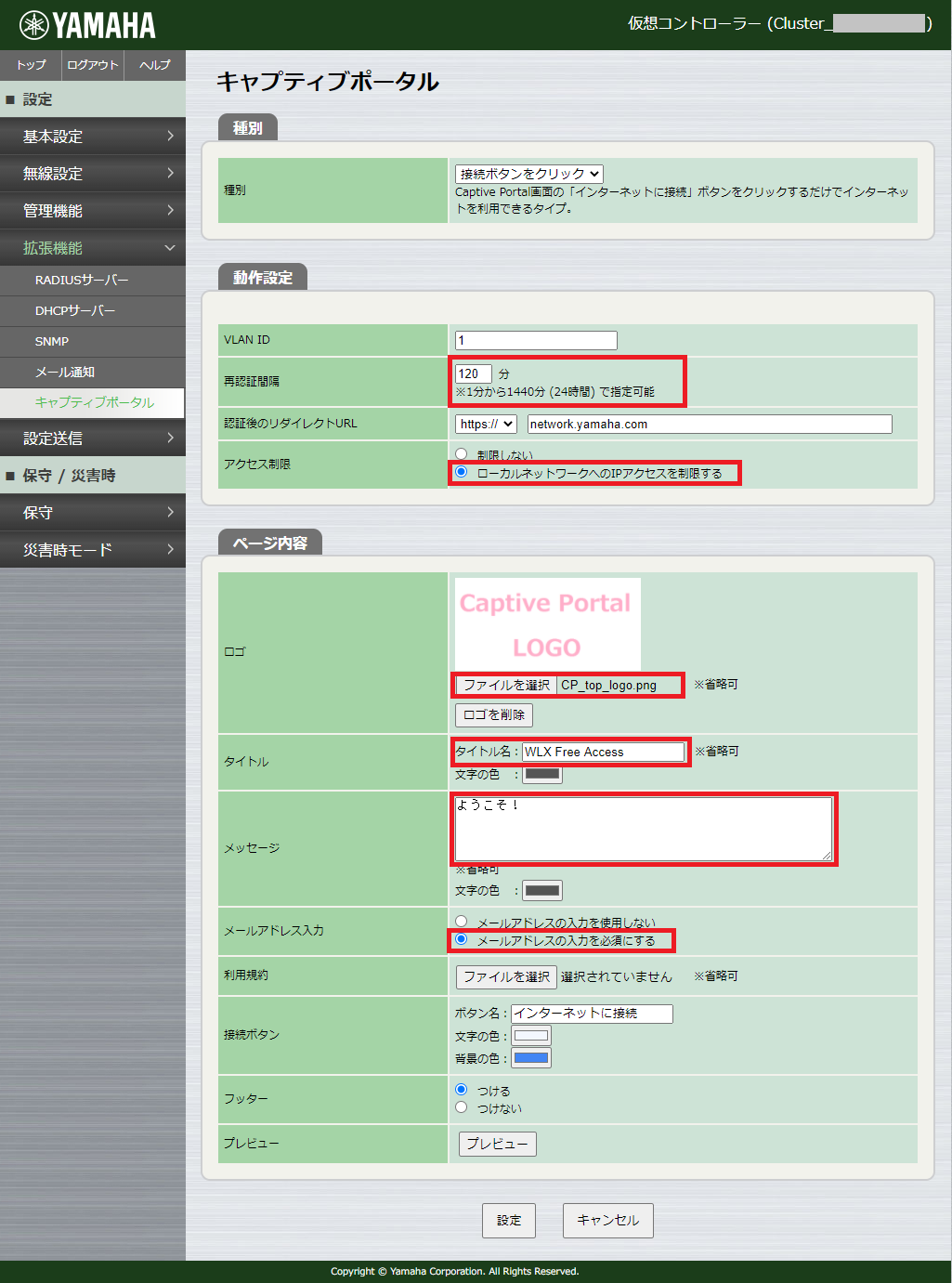Viewport: 952px width, 1283px height.
Task: Select つけない to remove the footer
Action: tap(462, 1107)
